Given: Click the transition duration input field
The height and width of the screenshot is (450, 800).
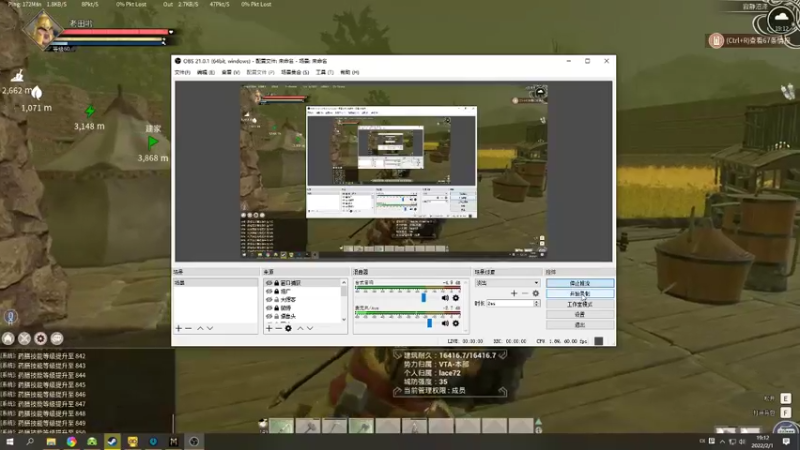Looking at the screenshot, I should coord(510,304).
